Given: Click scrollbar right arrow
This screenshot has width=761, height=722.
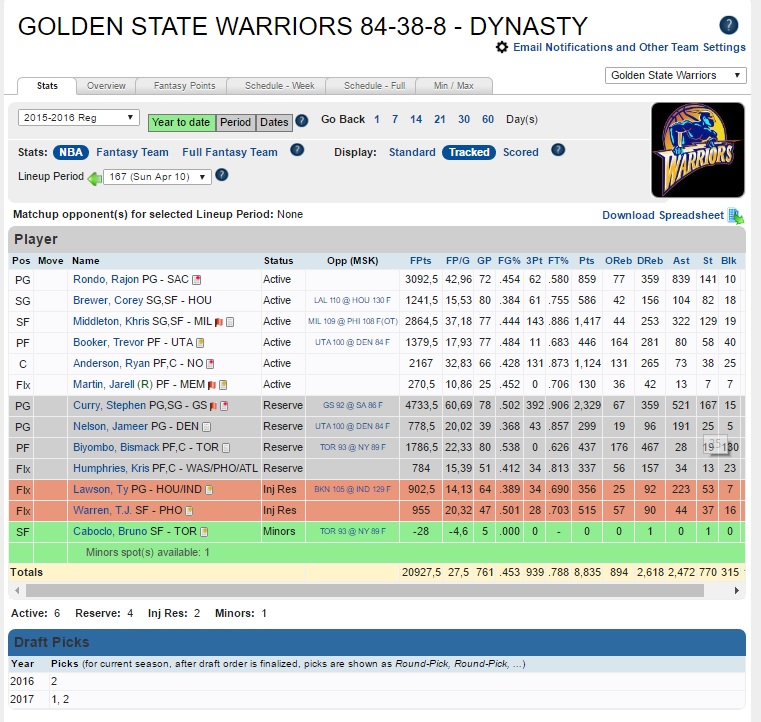Looking at the screenshot, I should tap(737, 591).
